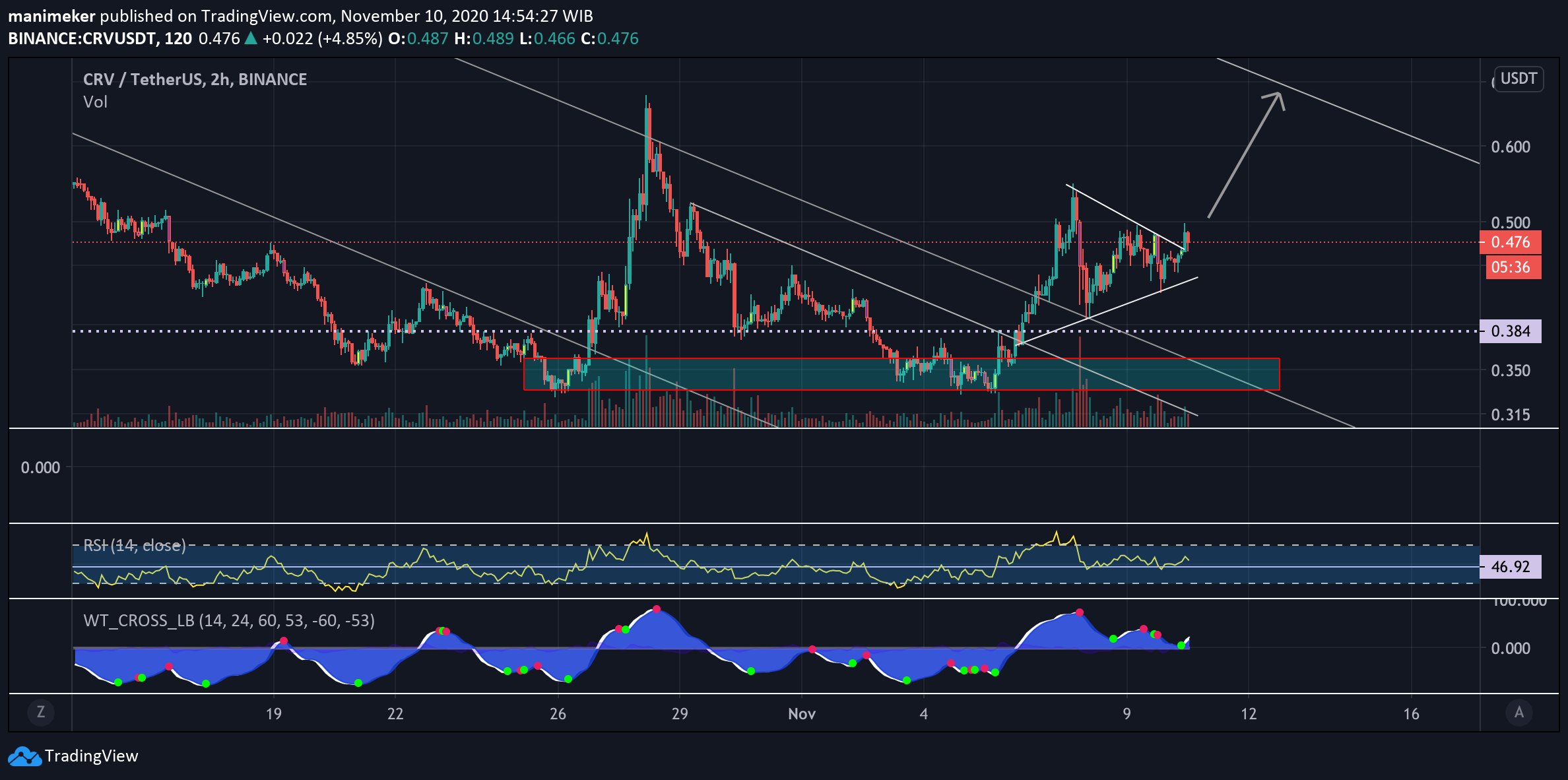Click the 0.384 price level label
The width and height of the screenshot is (1568, 780).
coord(1511,331)
